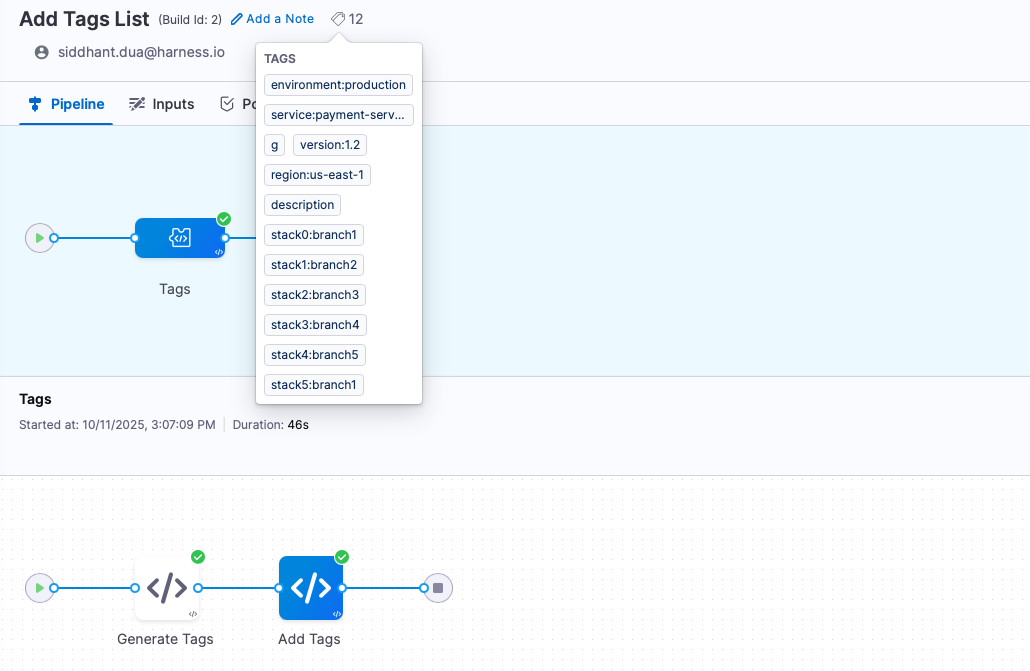The height and width of the screenshot is (671, 1030).
Task: Click the region:us-east-1 tag
Action: point(317,175)
